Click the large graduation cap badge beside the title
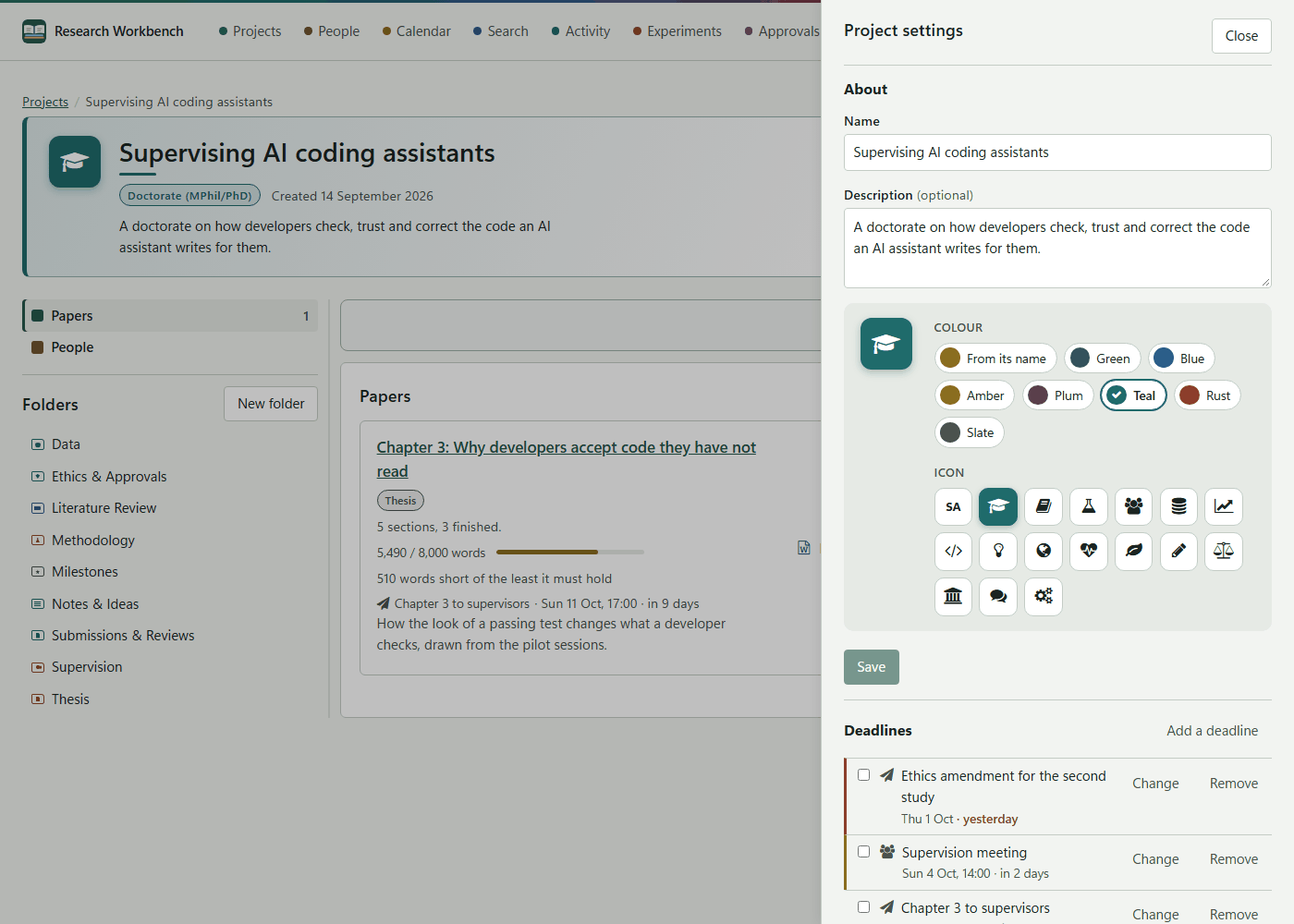This screenshot has width=1294, height=924. point(75,162)
